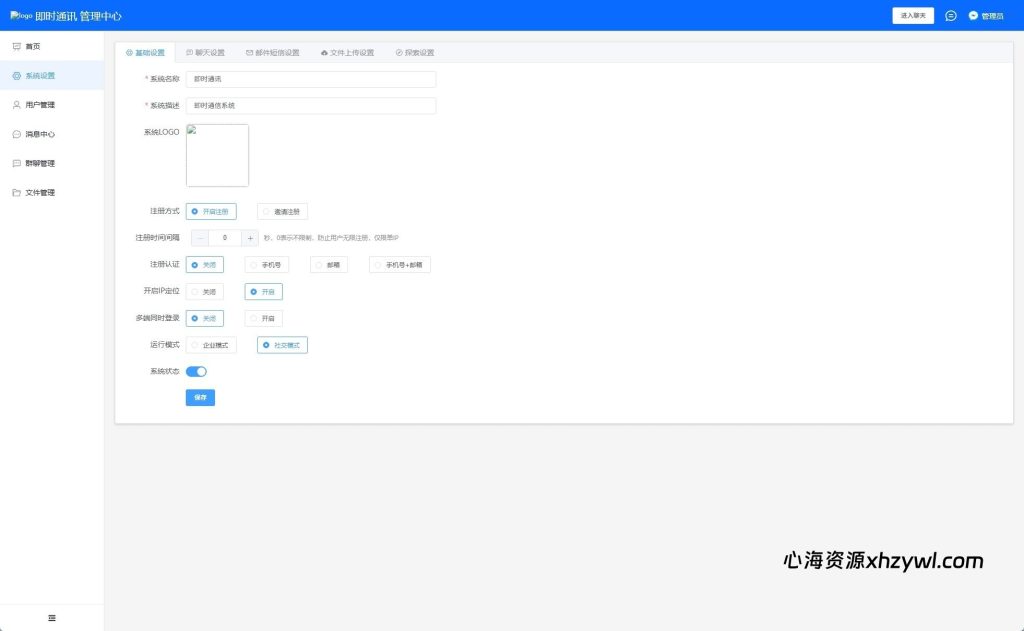Click the 文件管理 folder icon

point(16,192)
